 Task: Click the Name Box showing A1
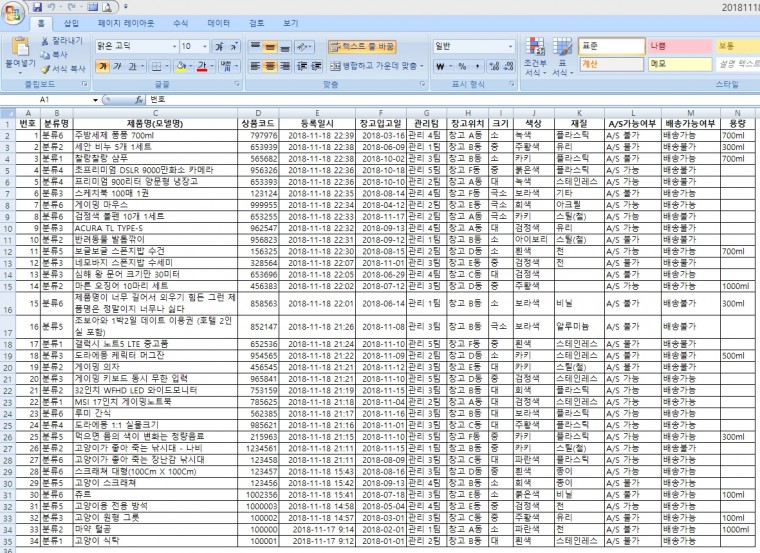coord(45,100)
